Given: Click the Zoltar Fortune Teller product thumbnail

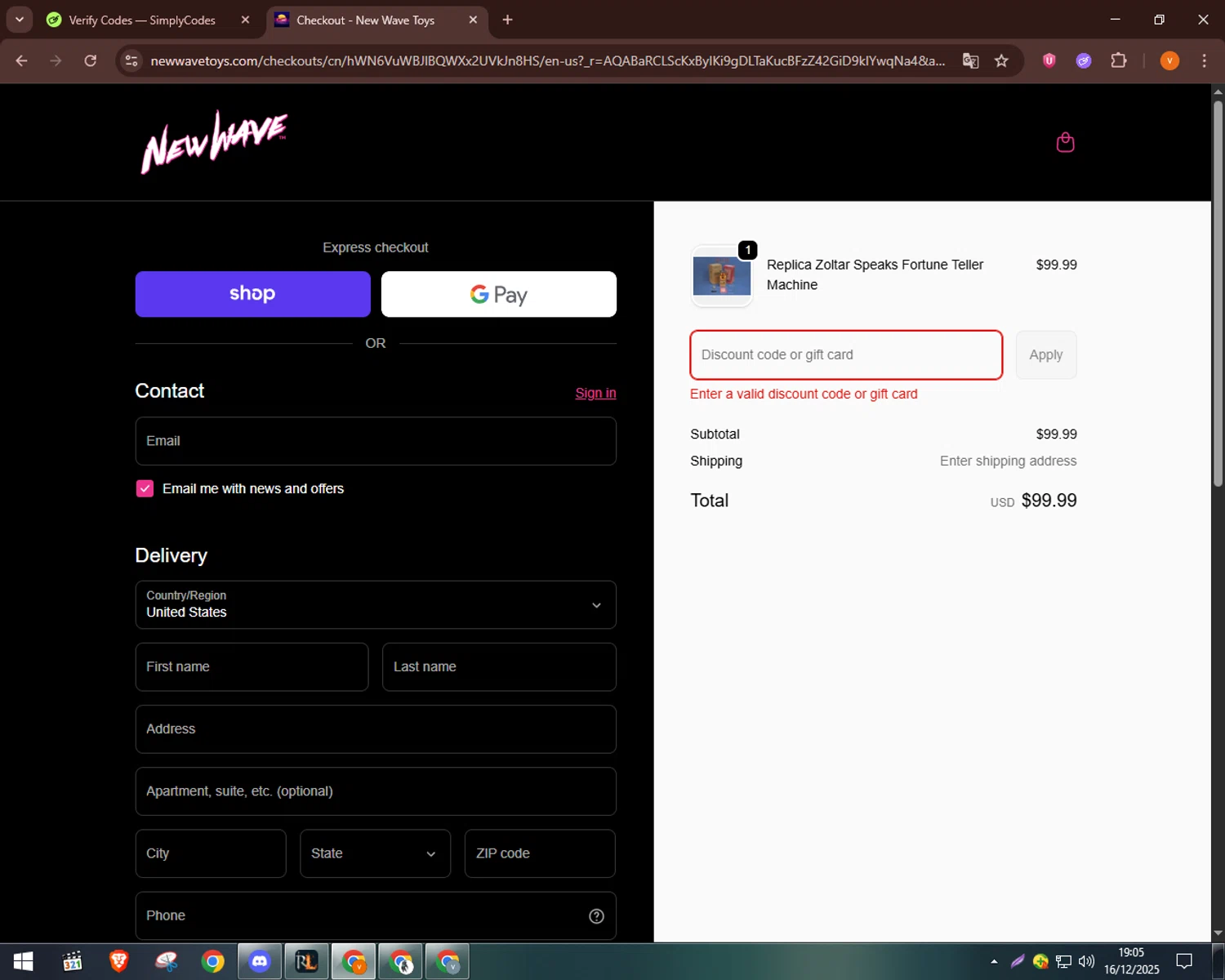Looking at the screenshot, I should pos(722,276).
